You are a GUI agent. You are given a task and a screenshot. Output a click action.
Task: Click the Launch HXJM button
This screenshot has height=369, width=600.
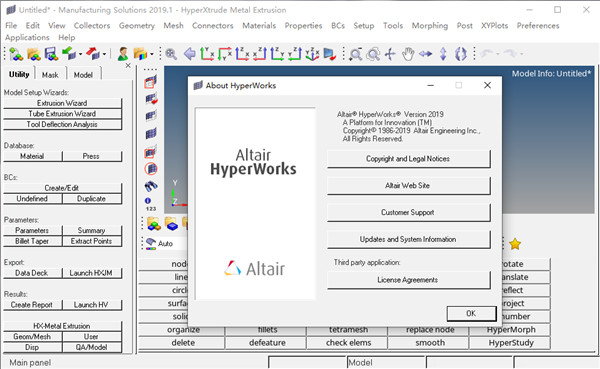tap(91, 273)
